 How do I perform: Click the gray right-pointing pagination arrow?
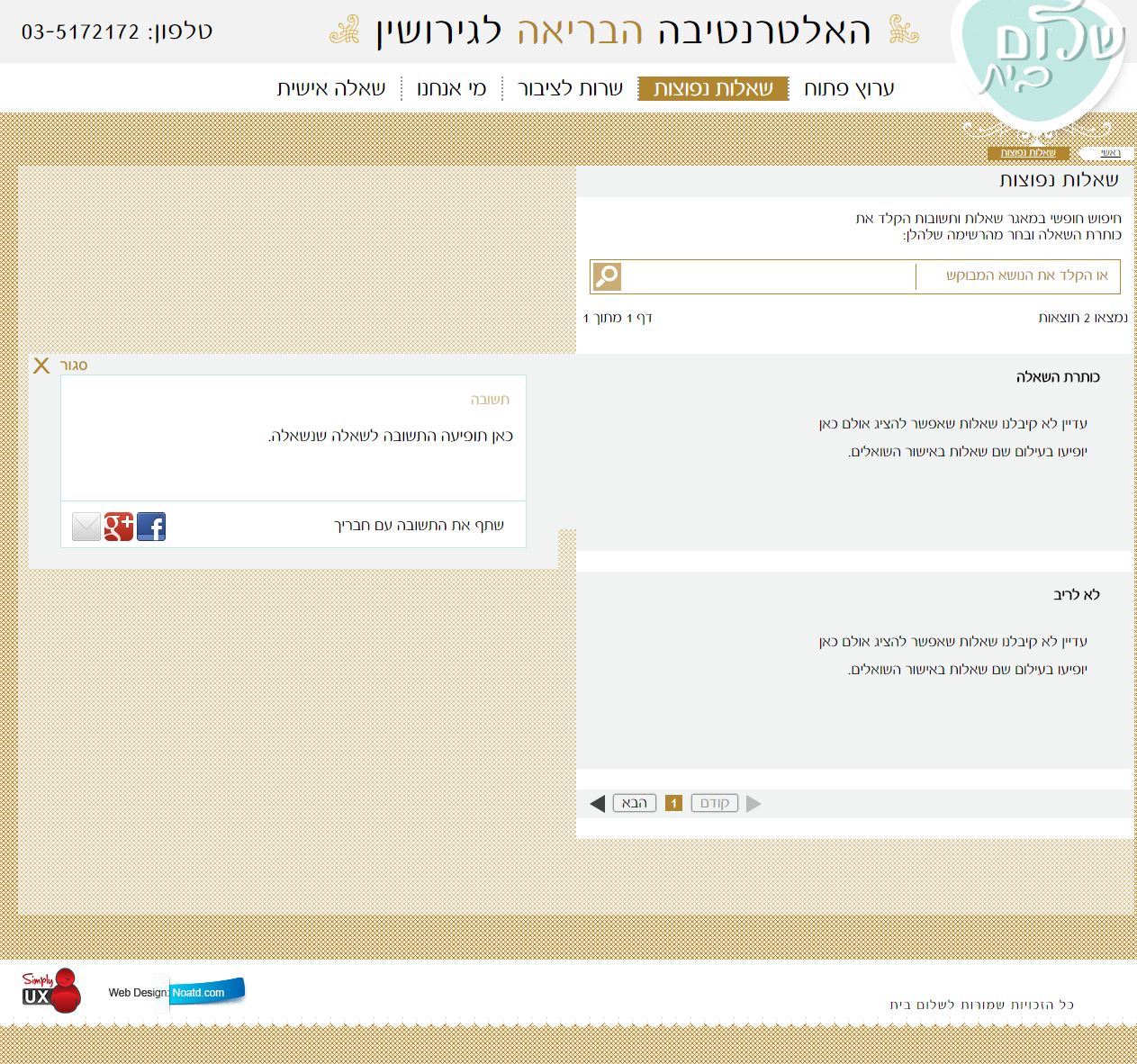pyautogui.click(x=754, y=804)
